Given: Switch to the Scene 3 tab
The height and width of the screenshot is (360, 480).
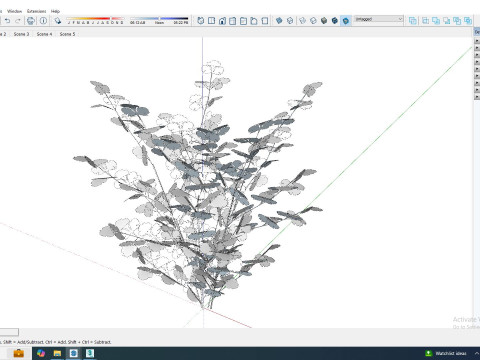Looking at the screenshot, I should coord(21,34).
